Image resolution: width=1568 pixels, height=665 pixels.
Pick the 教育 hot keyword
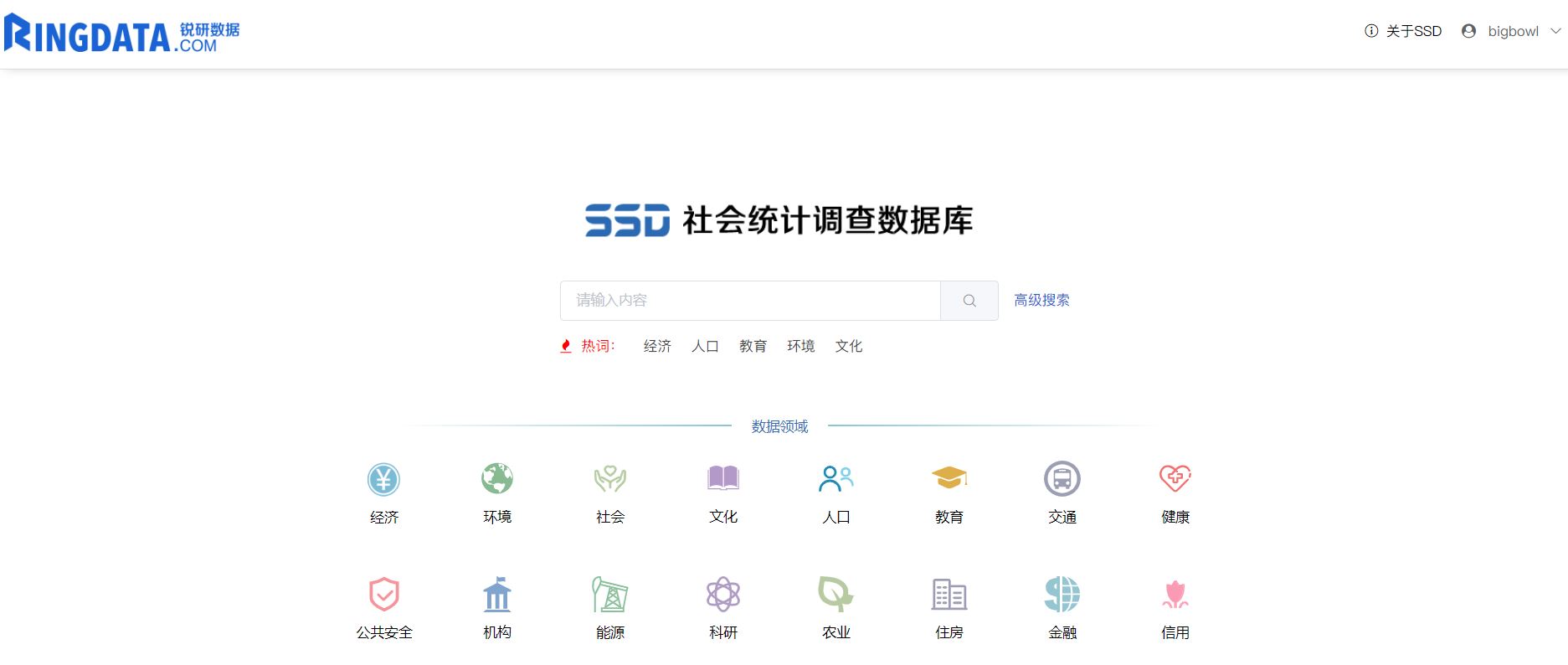pos(753,346)
